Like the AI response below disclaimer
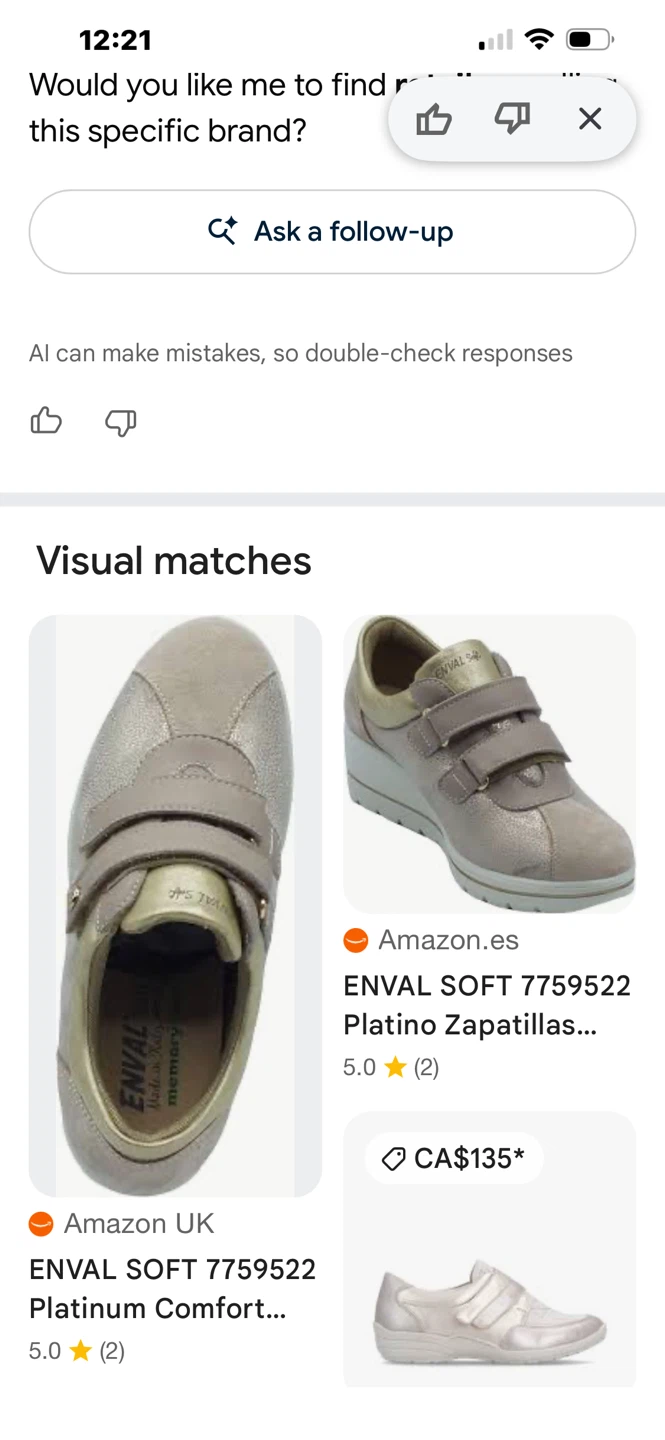Viewport: 665px width, 1440px height. [x=46, y=421]
